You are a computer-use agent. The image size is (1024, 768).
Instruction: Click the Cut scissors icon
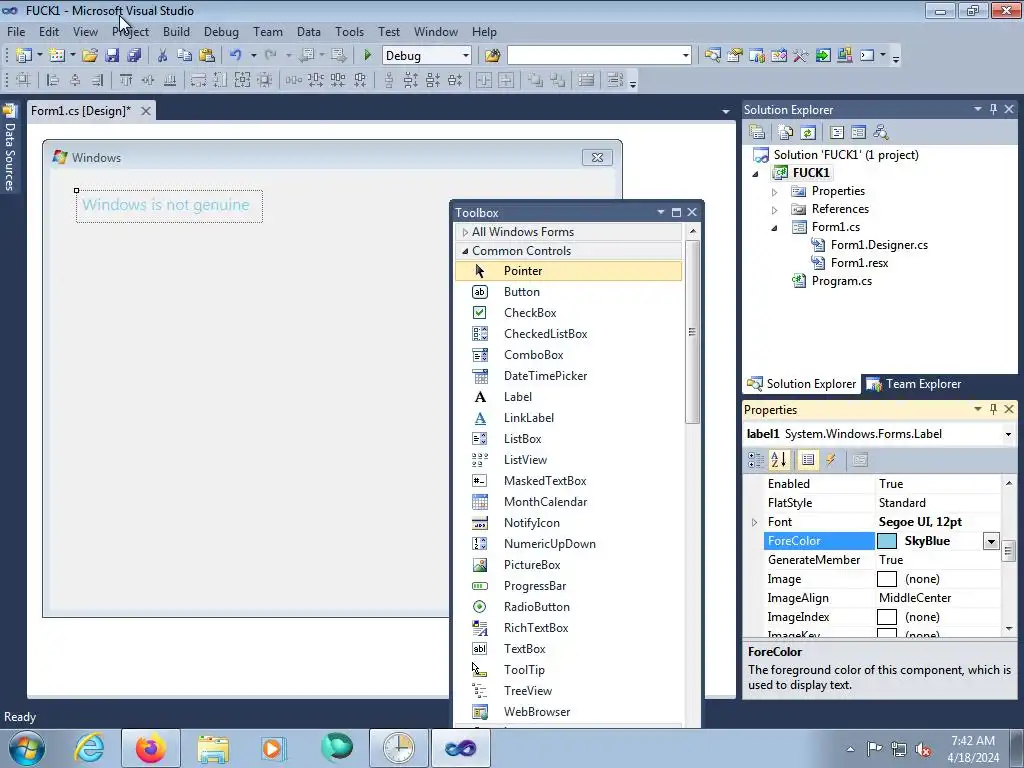point(163,56)
